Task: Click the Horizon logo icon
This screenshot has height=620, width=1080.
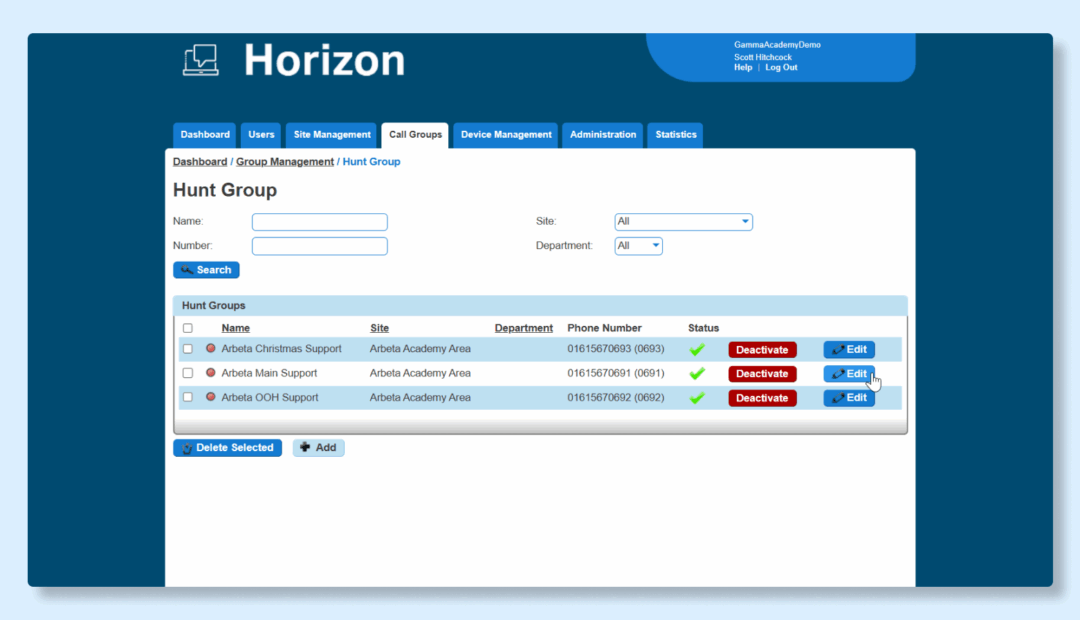Action: click(200, 60)
